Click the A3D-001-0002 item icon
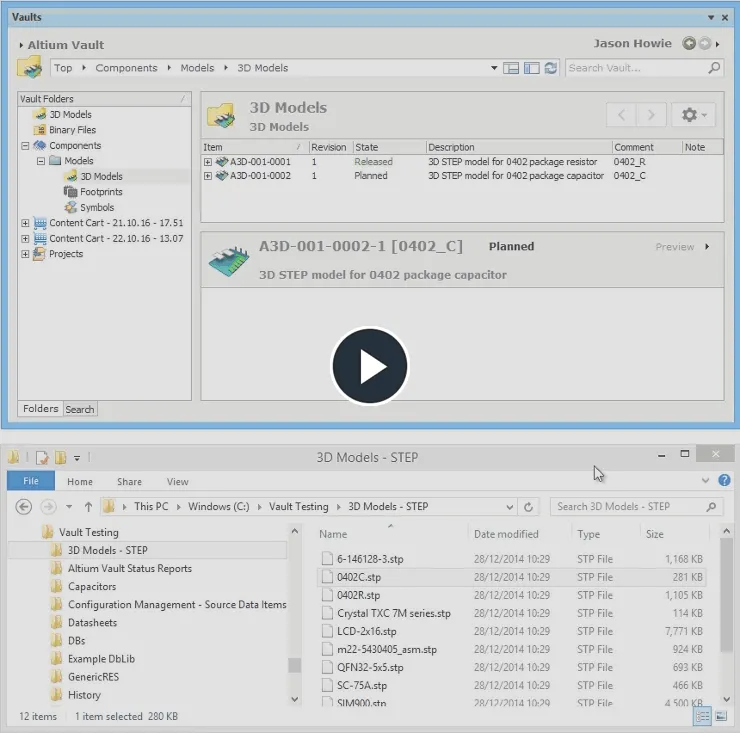 coord(221,176)
